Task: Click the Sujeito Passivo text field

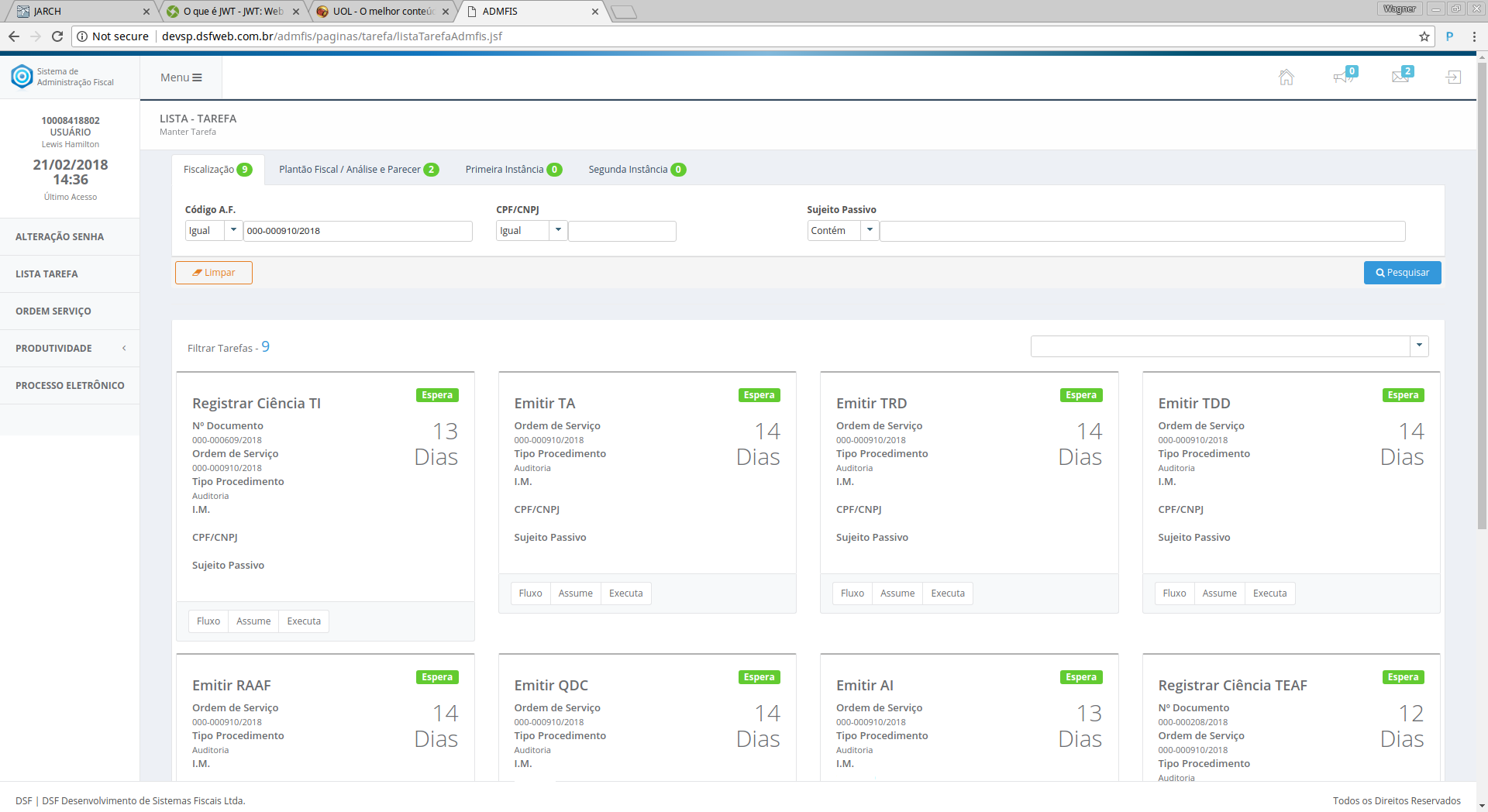Action: 1142,231
